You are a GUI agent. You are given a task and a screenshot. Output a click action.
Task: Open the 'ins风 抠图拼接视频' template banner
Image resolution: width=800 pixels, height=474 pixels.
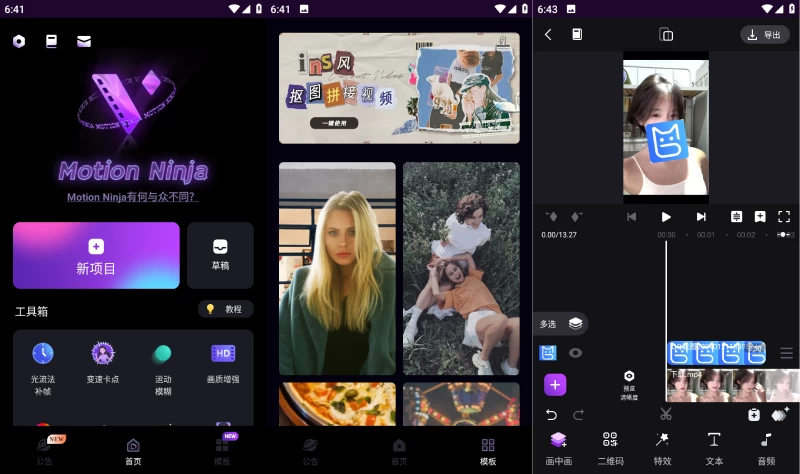(x=399, y=88)
